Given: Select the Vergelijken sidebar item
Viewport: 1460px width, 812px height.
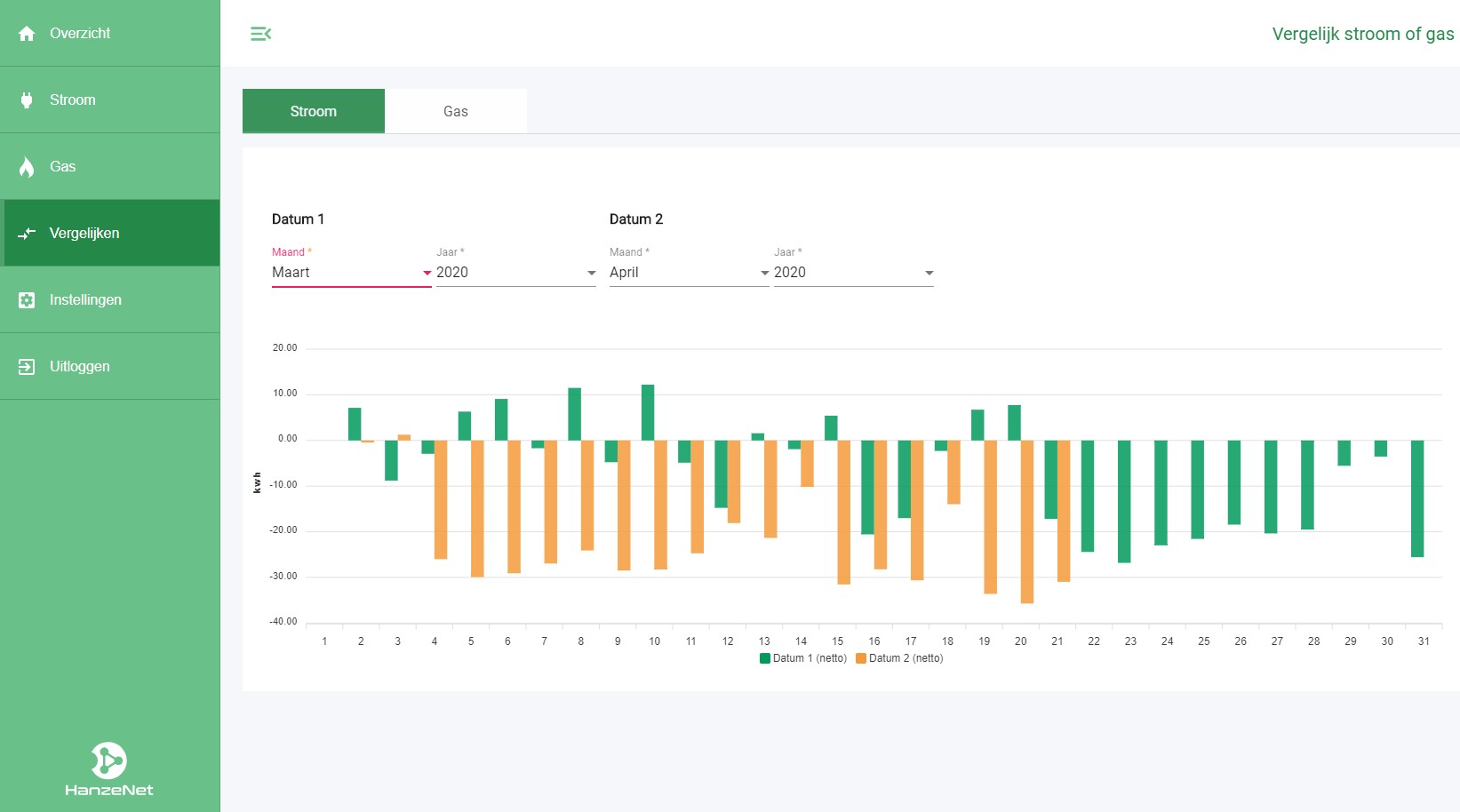Looking at the screenshot, I should pyautogui.click(x=110, y=233).
